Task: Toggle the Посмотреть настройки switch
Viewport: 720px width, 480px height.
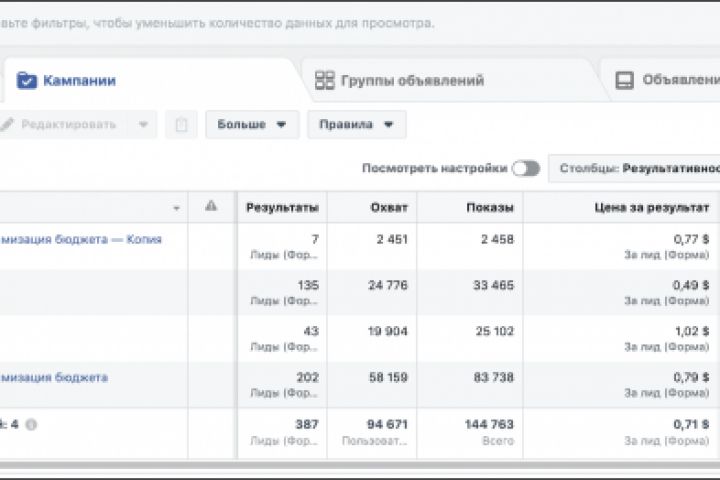Action: [x=526, y=169]
